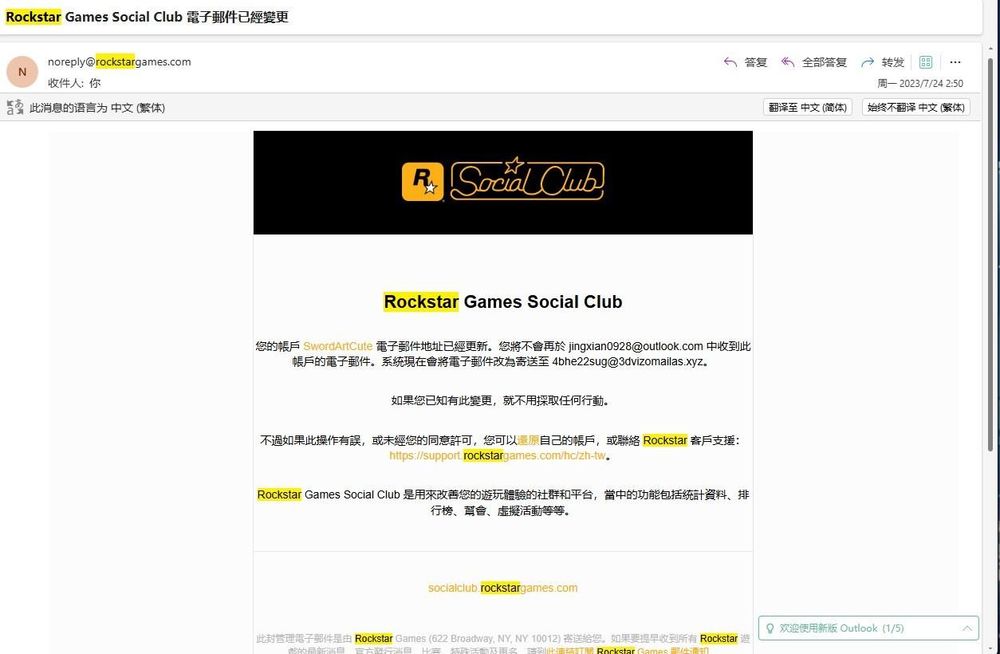Open the apps grid icon in message toolbar

point(925,62)
